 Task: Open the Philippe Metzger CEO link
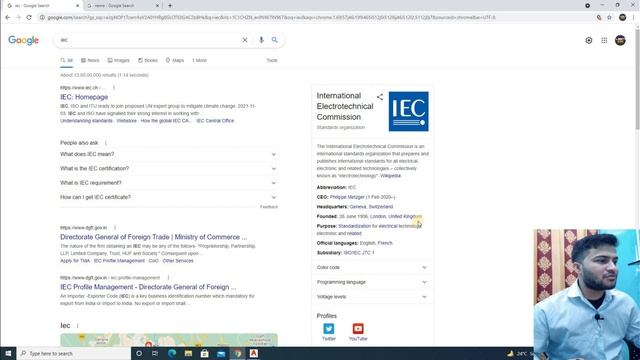347,197
